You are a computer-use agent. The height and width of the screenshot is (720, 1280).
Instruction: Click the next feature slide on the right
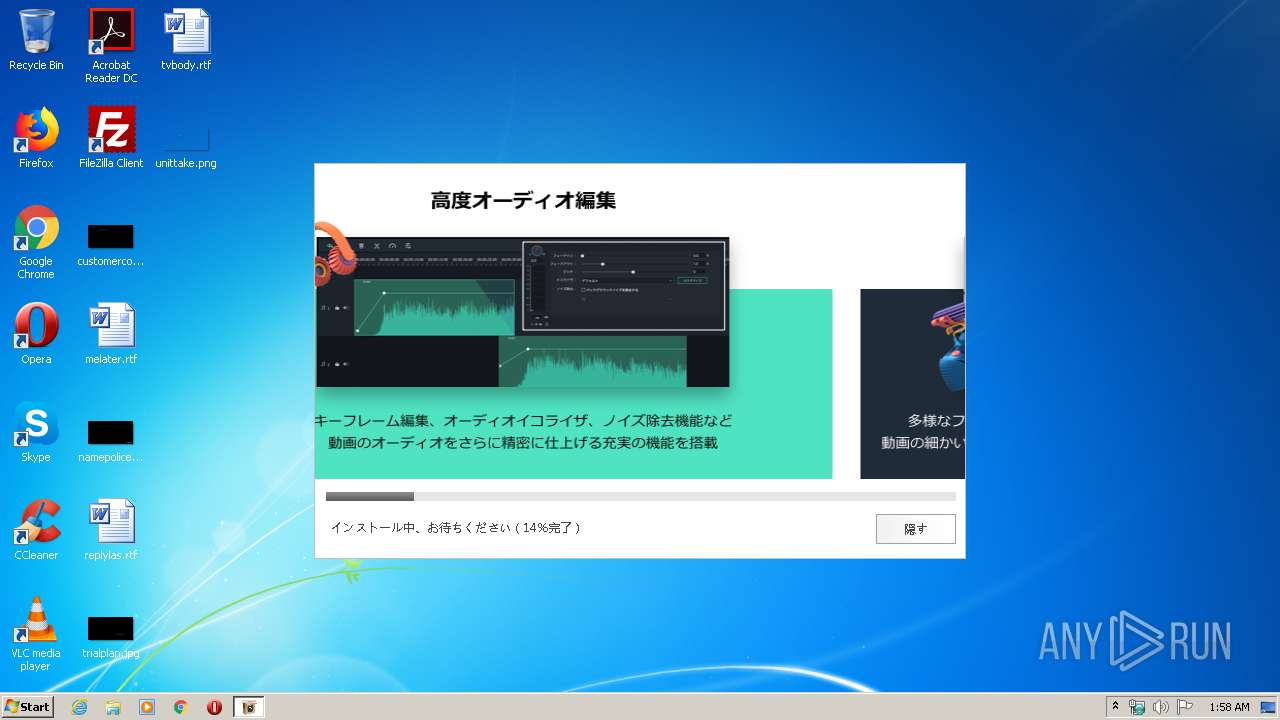[x=912, y=384]
